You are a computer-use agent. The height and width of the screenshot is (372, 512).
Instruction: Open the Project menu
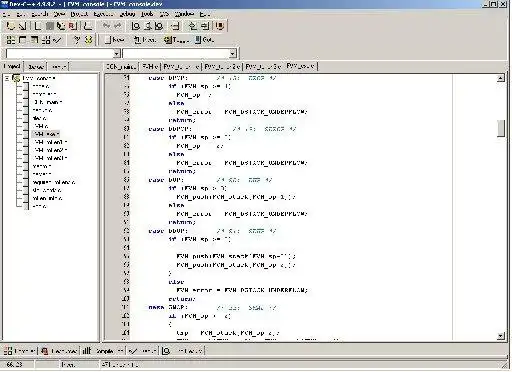tap(79, 14)
